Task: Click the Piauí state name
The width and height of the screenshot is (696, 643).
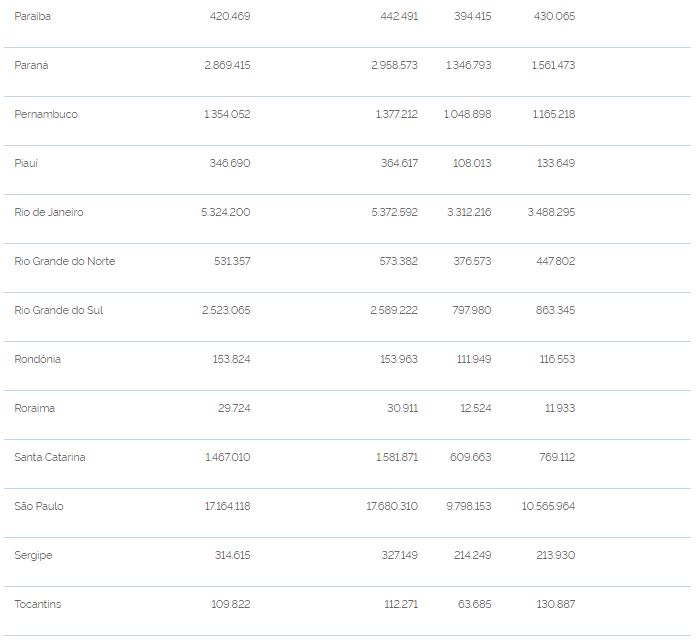Action: tap(26, 163)
